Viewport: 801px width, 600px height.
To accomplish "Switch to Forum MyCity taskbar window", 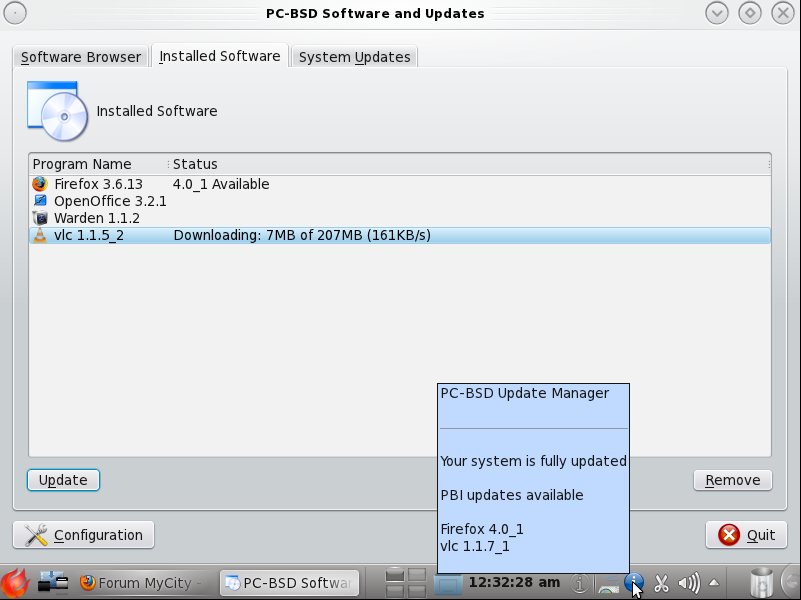I will coord(142,582).
